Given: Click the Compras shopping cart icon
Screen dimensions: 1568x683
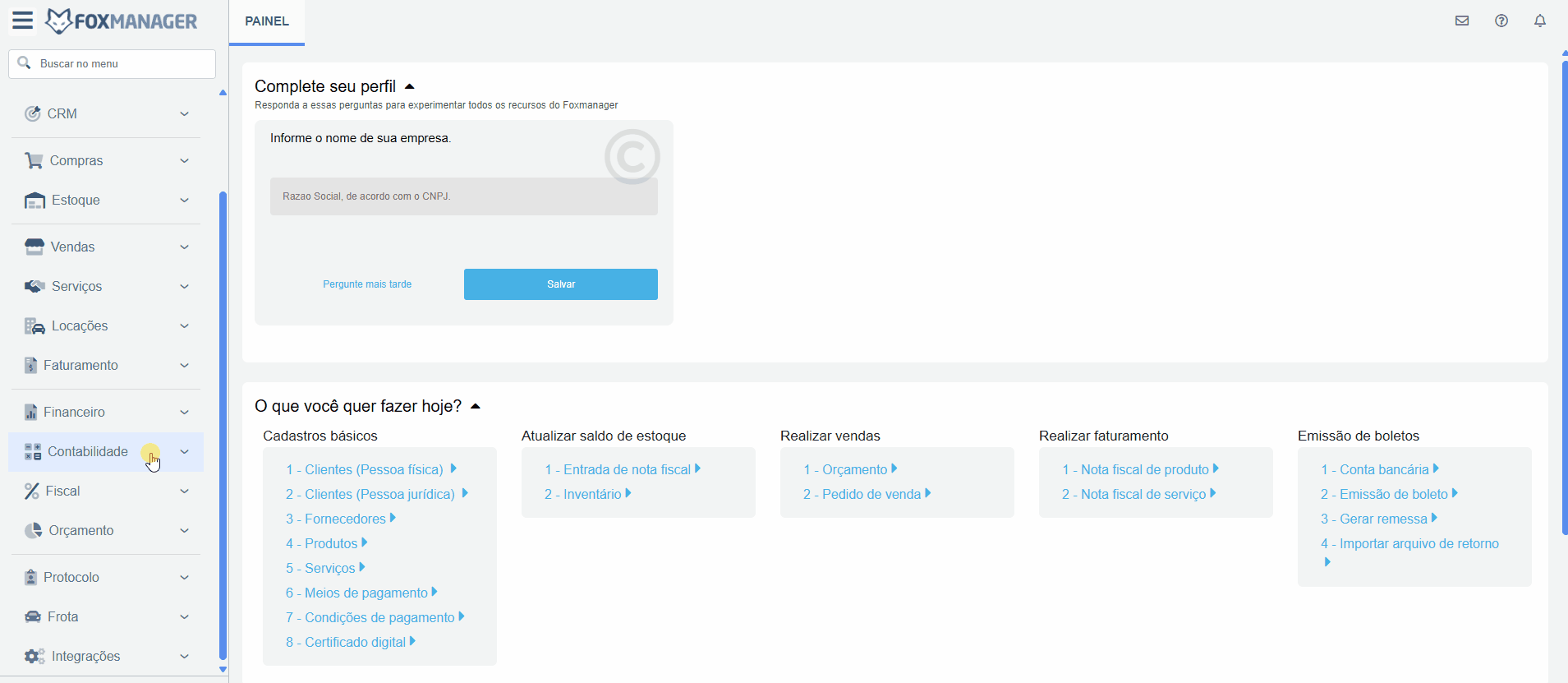Looking at the screenshot, I should tap(34, 160).
